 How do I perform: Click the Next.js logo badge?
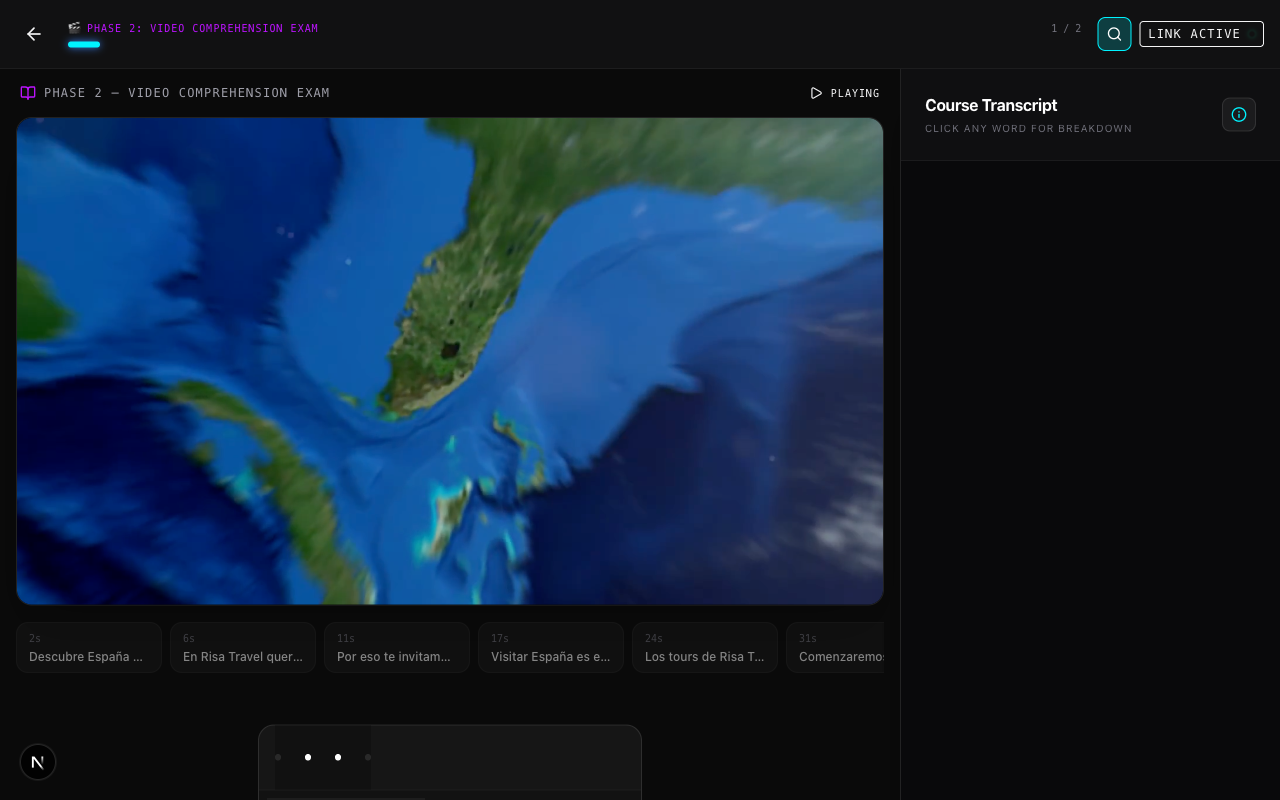point(38,762)
